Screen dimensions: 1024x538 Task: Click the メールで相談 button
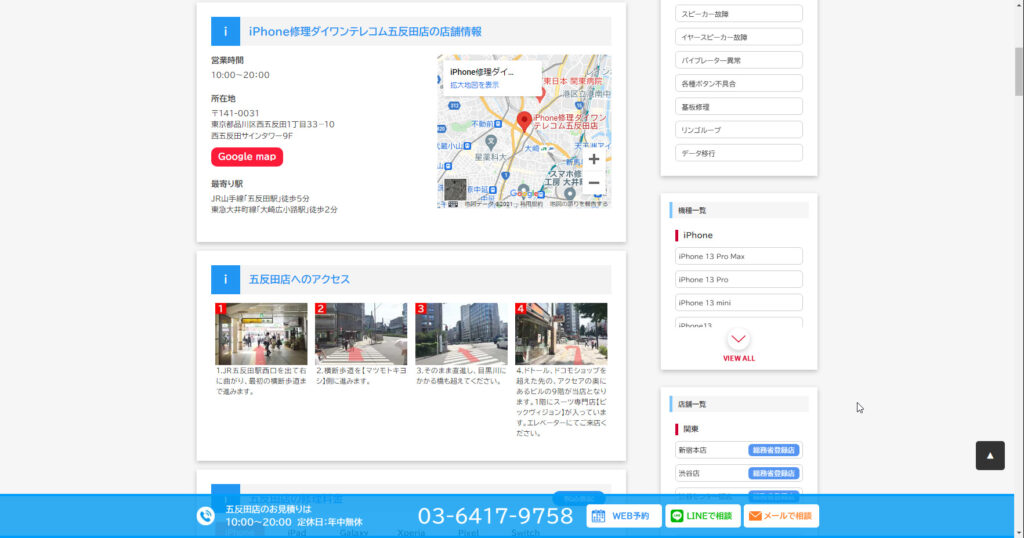781,516
